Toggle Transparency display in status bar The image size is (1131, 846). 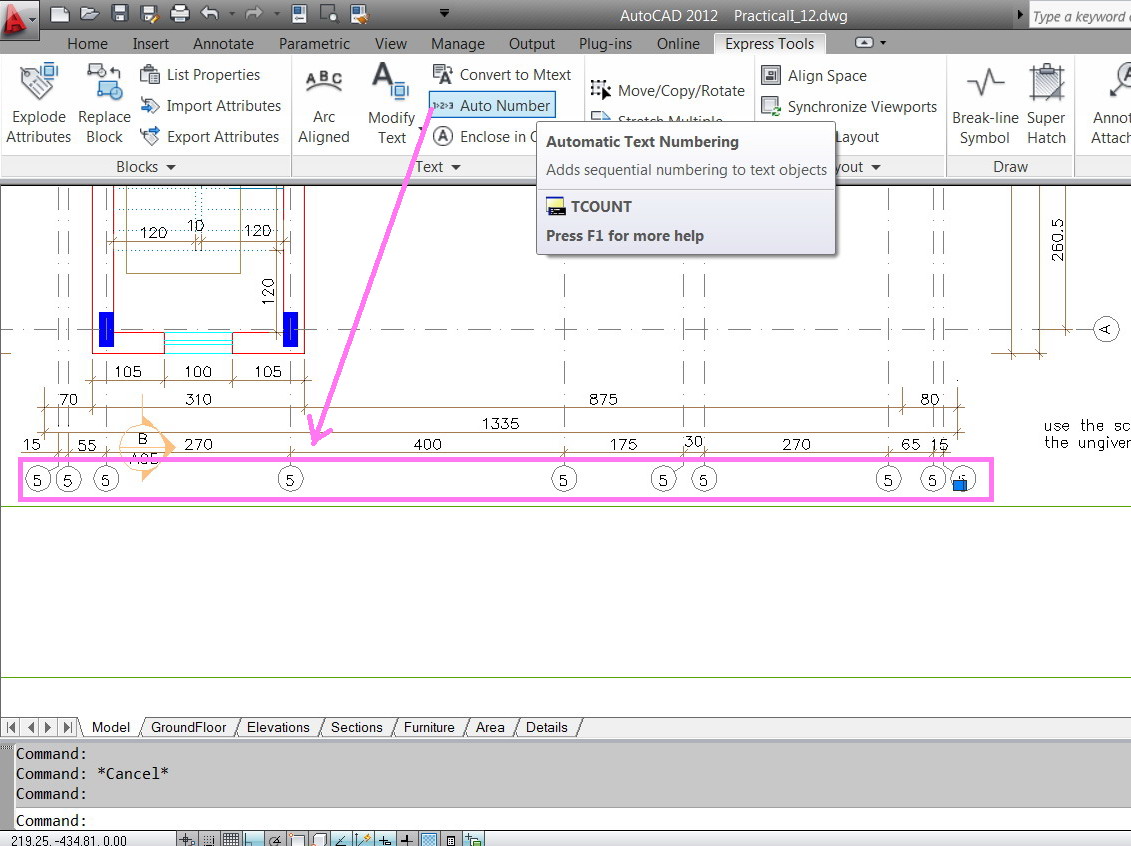pos(429,839)
